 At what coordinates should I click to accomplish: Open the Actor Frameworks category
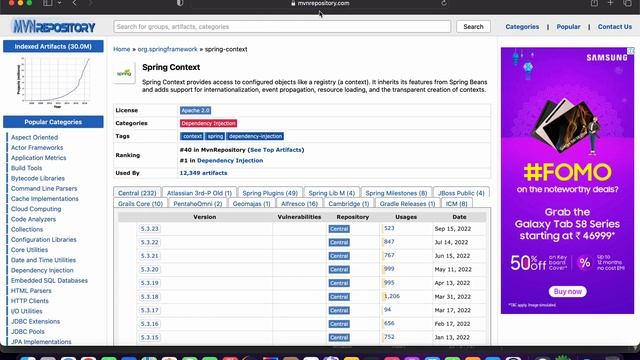tap(37, 148)
